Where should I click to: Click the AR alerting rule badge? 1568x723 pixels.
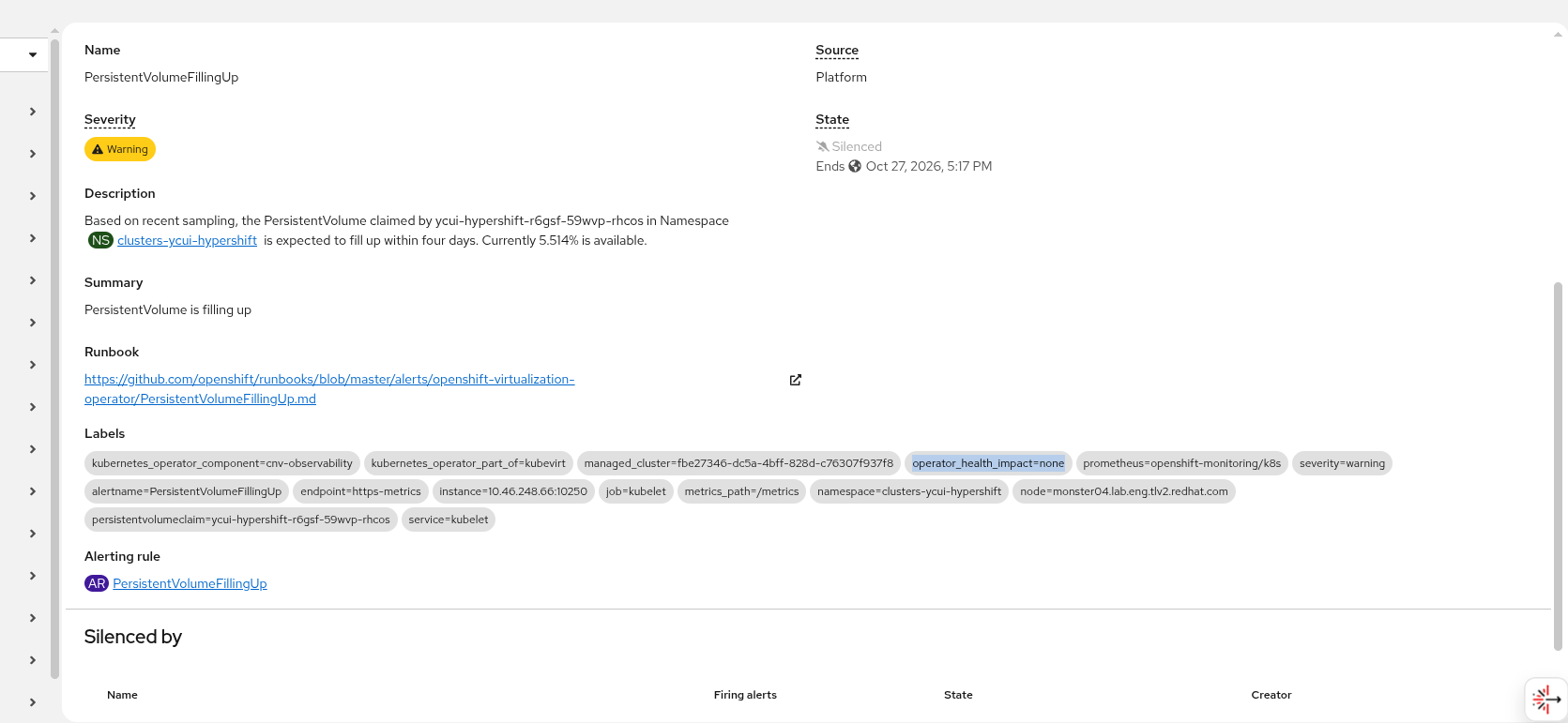(x=97, y=583)
